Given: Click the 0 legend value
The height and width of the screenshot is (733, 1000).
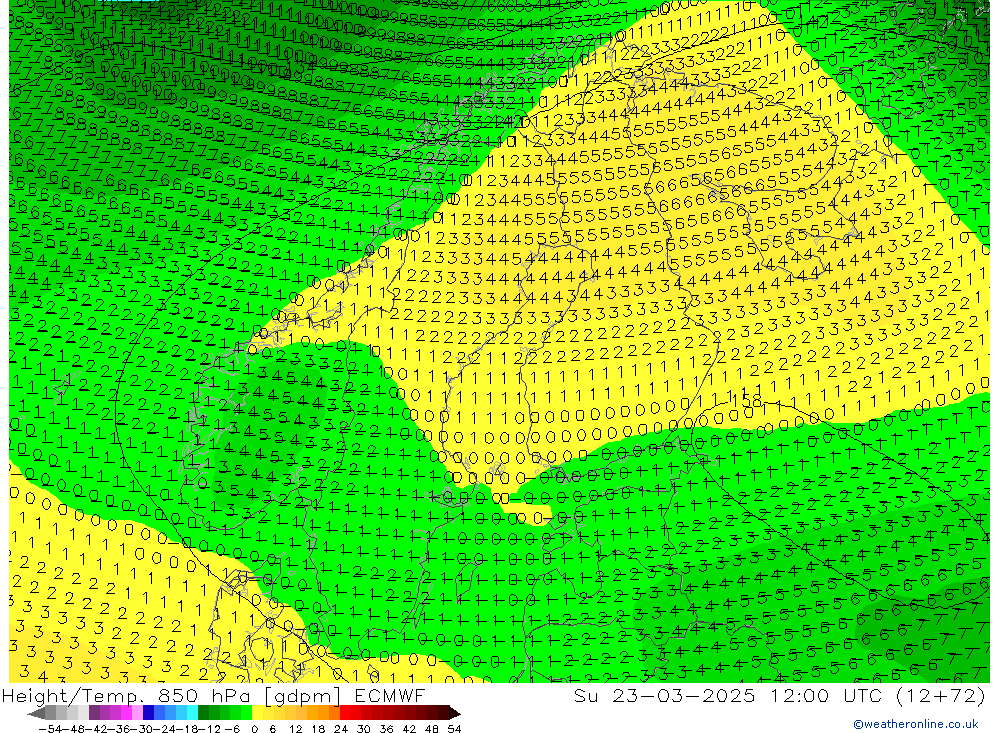Looking at the screenshot, I should pos(254,729).
